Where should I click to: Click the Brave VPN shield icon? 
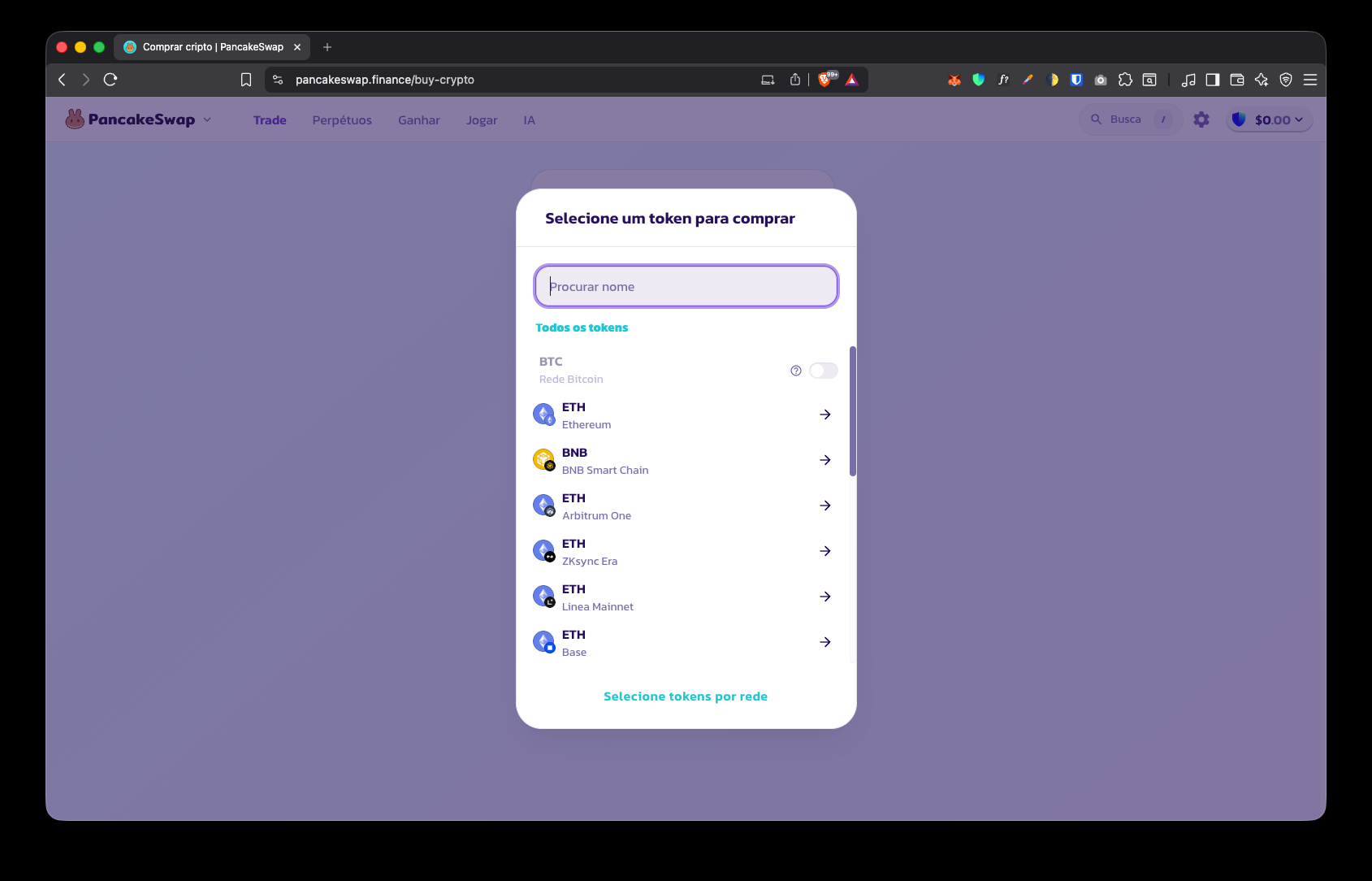tap(1286, 80)
